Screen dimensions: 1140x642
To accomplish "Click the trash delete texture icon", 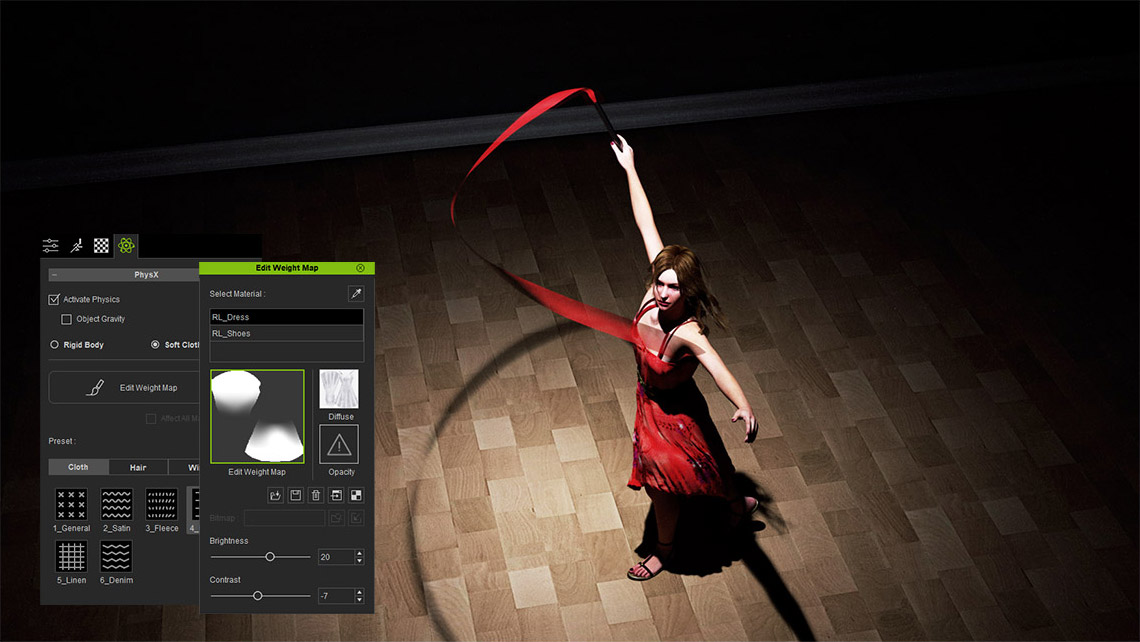I will 316,496.
